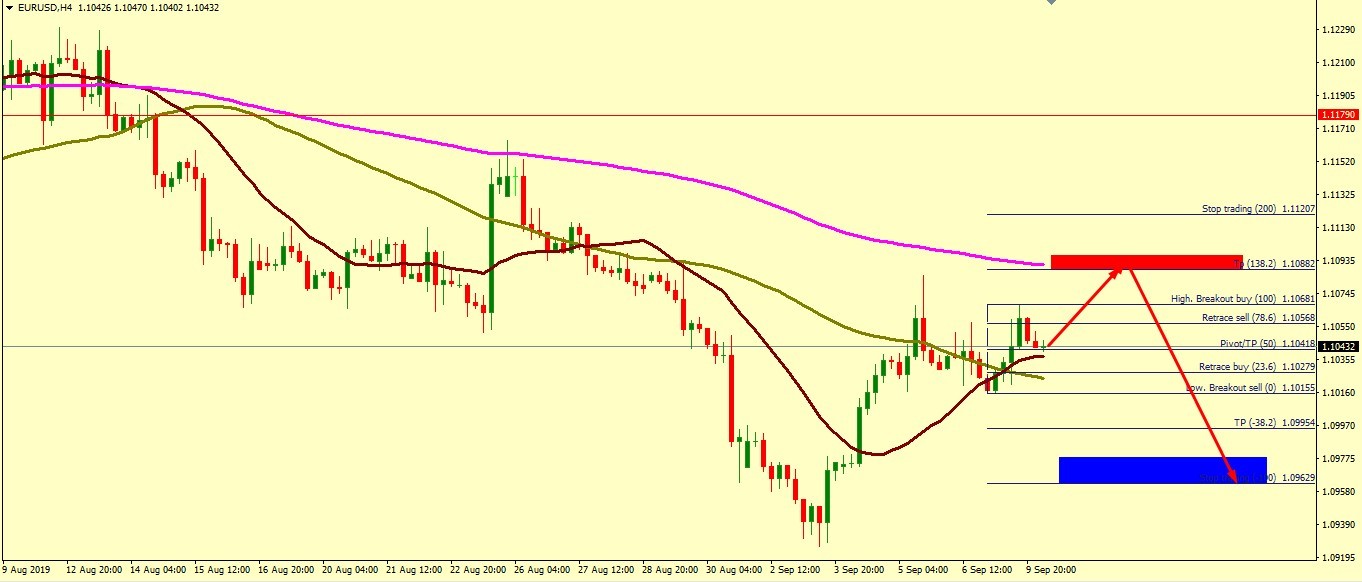Image resolution: width=1362 pixels, height=582 pixels.
Task: Click the 9 Sep 20:00 time axis label
Action: click(x=1049, y=570)
